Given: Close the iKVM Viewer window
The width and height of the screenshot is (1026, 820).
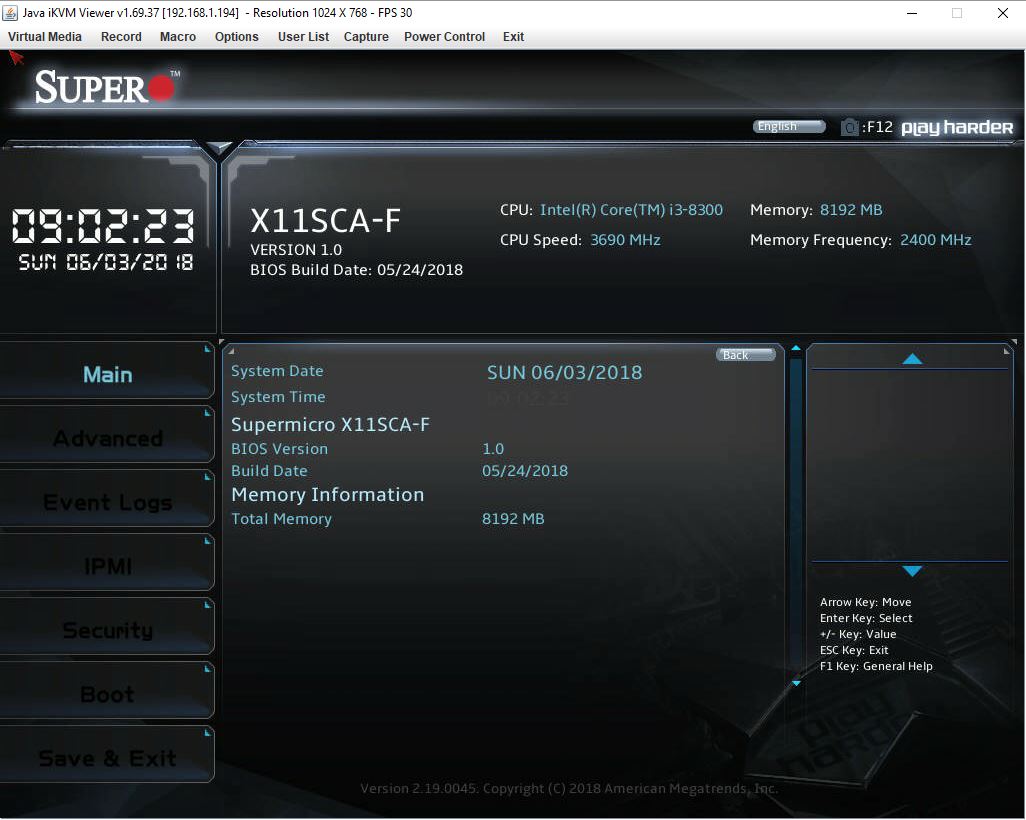Looking at the screenshot, I should [x=1002, y=13].
